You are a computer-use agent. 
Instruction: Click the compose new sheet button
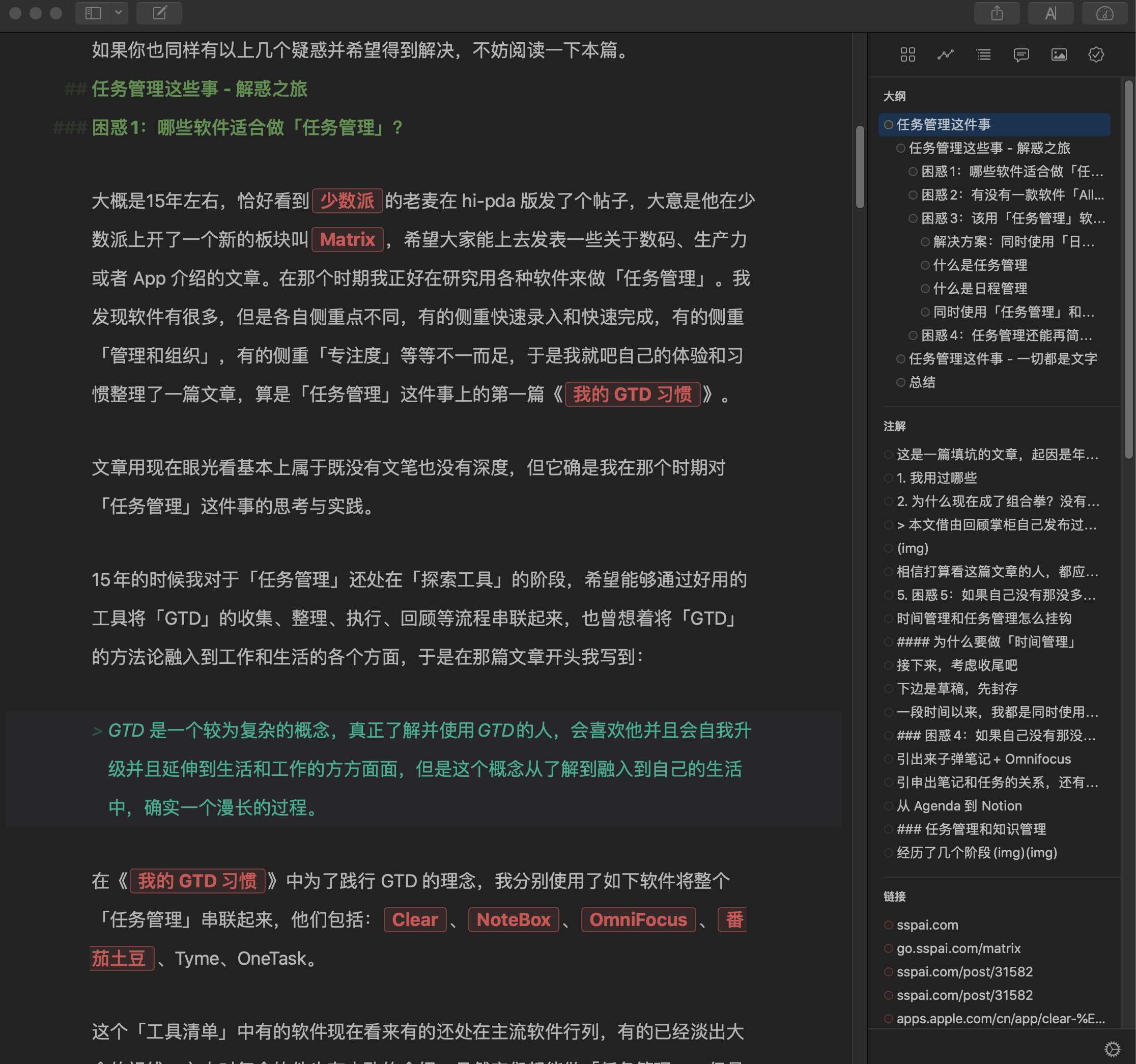(159, 13)
